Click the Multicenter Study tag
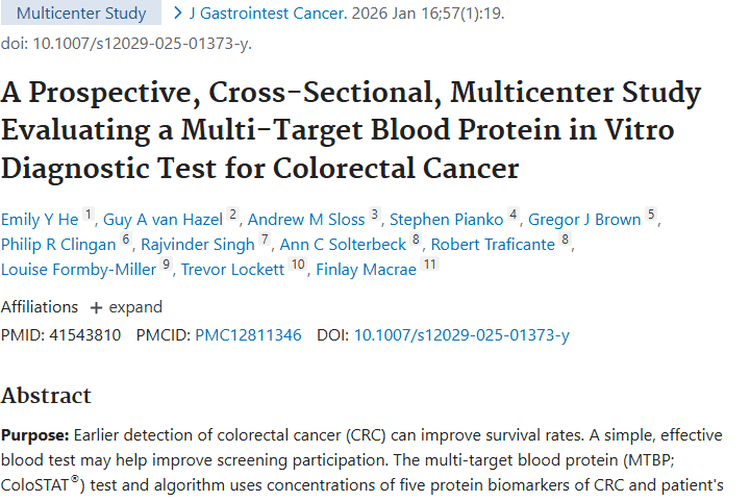Viewport: 750px width, 500px height. (x=81, y=14)
